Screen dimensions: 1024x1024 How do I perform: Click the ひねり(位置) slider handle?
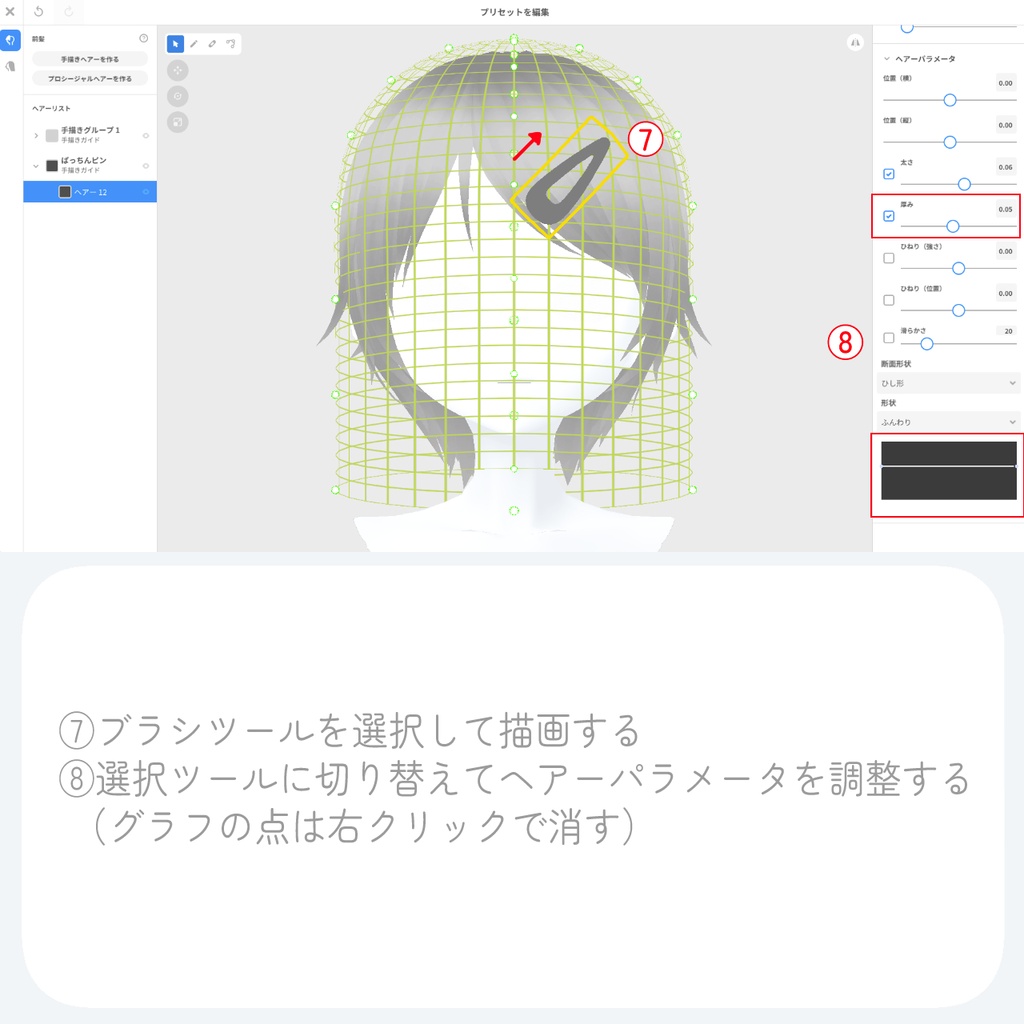pos(959,310)
